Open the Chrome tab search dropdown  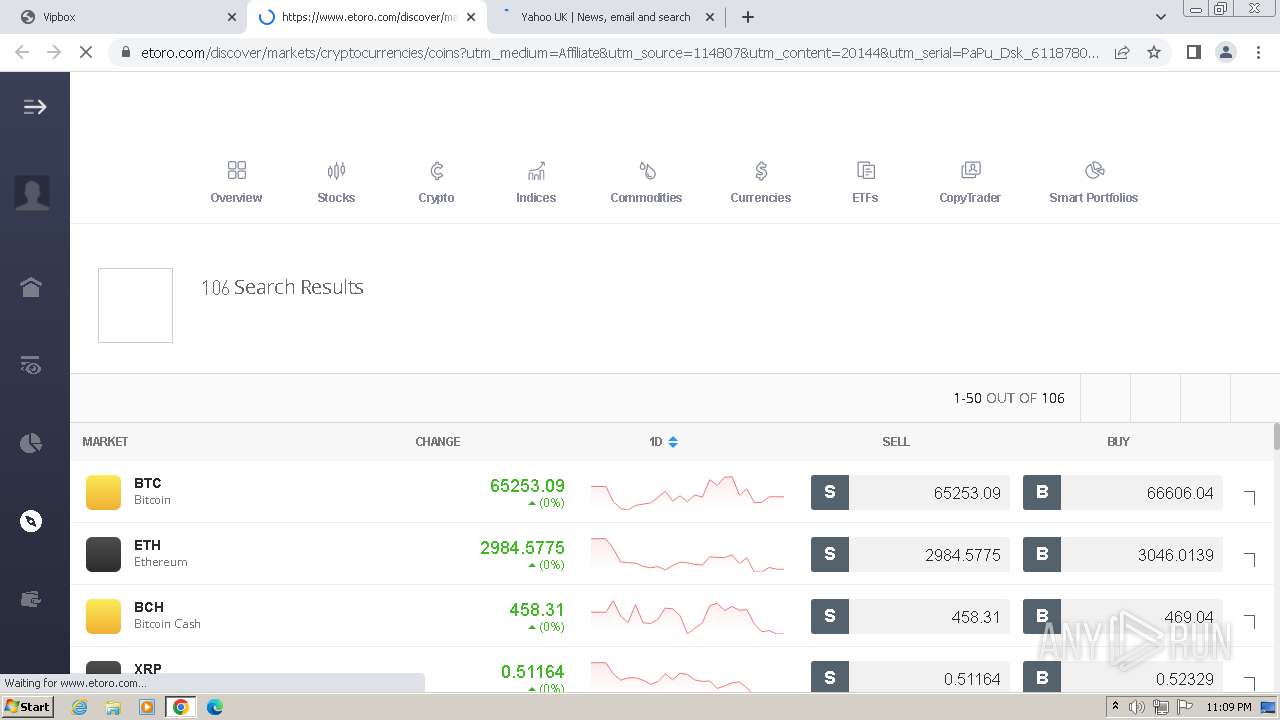point(1161,17)
